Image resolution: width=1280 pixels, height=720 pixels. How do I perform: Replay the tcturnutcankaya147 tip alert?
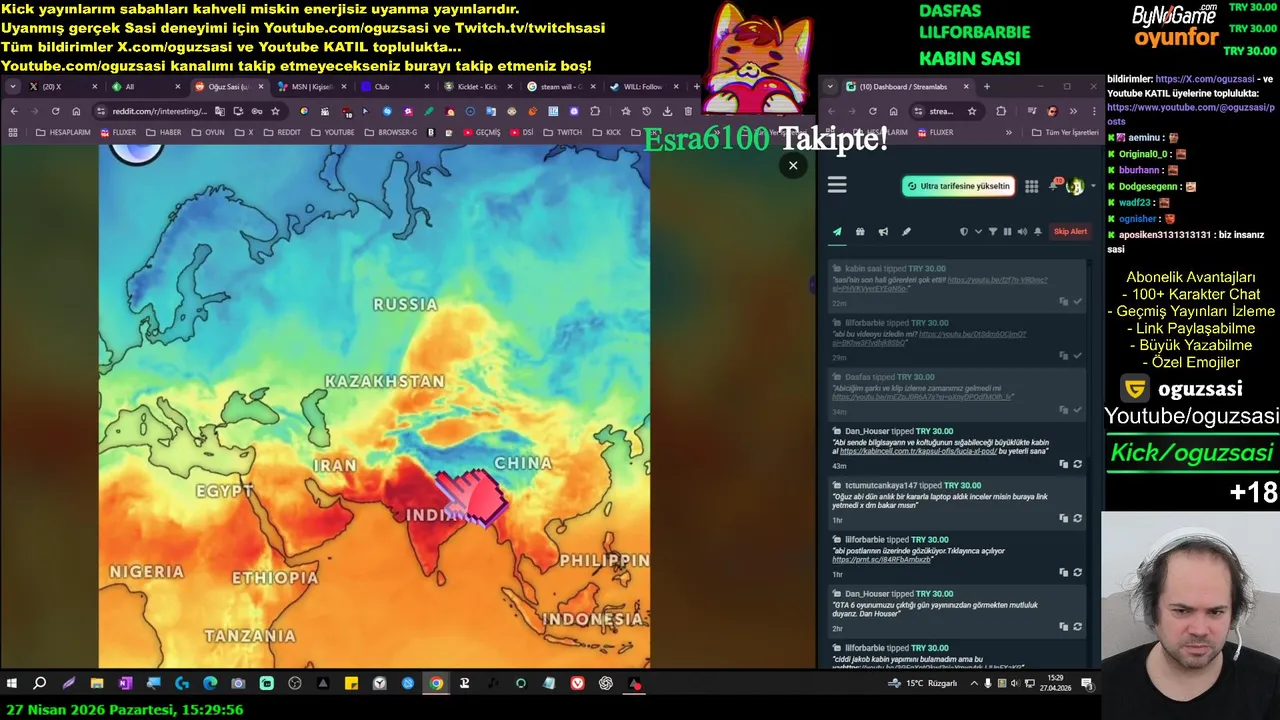(1077, 518)
